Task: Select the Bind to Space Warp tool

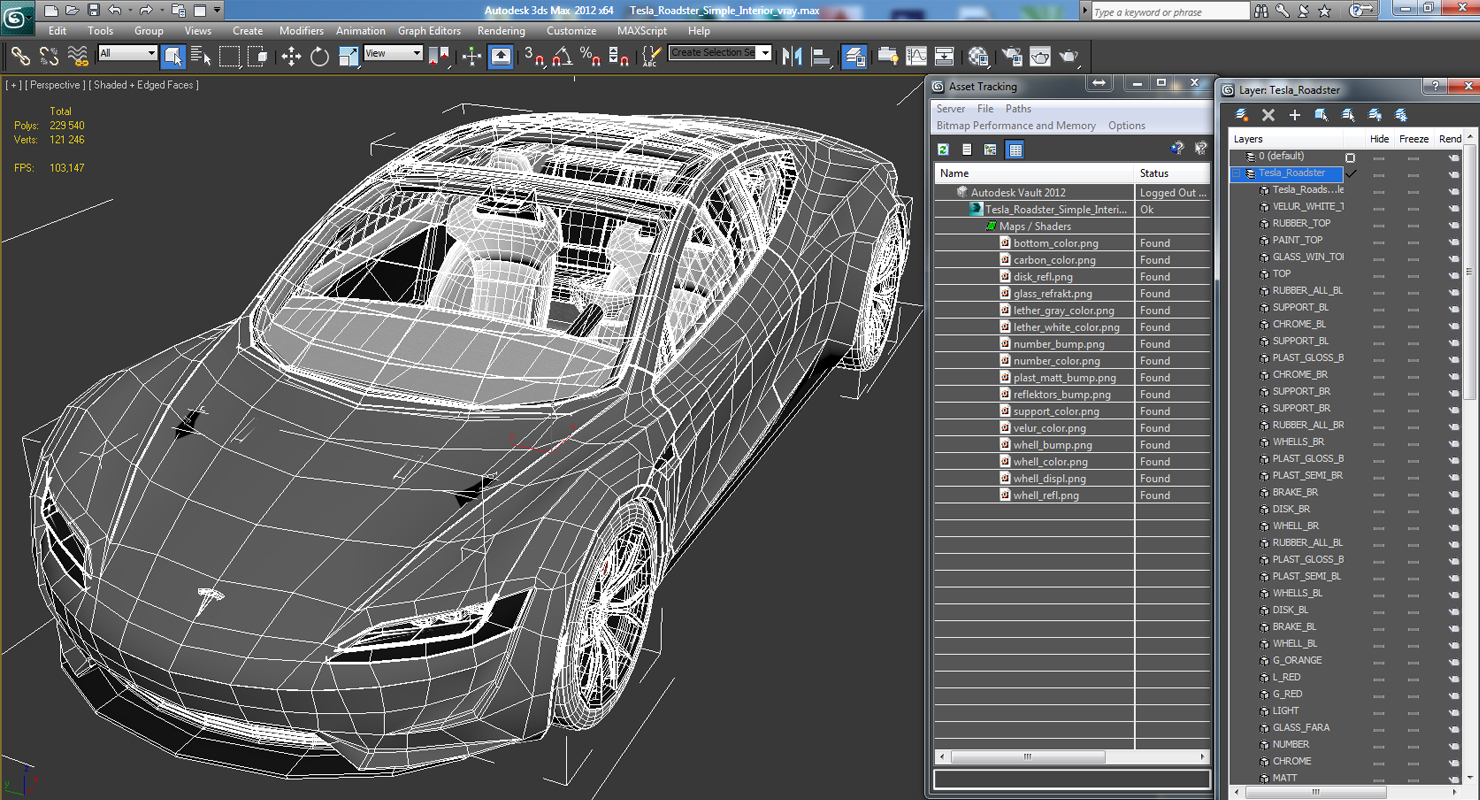Action: (78, 56)
